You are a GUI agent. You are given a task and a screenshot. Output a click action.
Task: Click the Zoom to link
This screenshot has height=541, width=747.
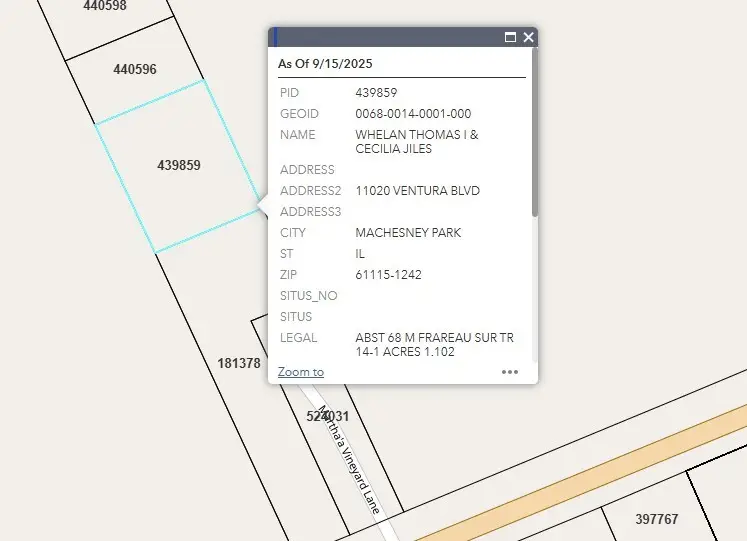coord(301,372)
